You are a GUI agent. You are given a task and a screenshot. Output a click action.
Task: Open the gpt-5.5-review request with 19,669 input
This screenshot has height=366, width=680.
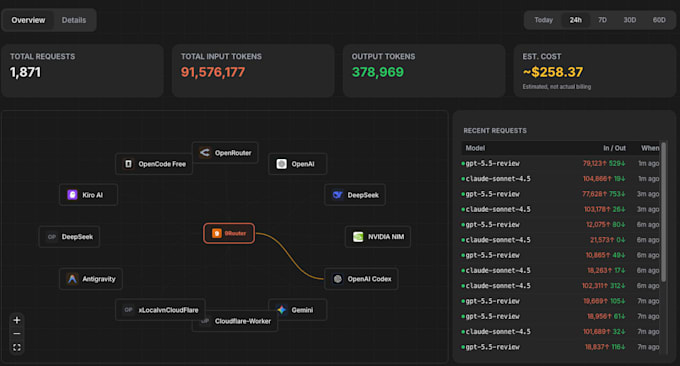[560, 301]
